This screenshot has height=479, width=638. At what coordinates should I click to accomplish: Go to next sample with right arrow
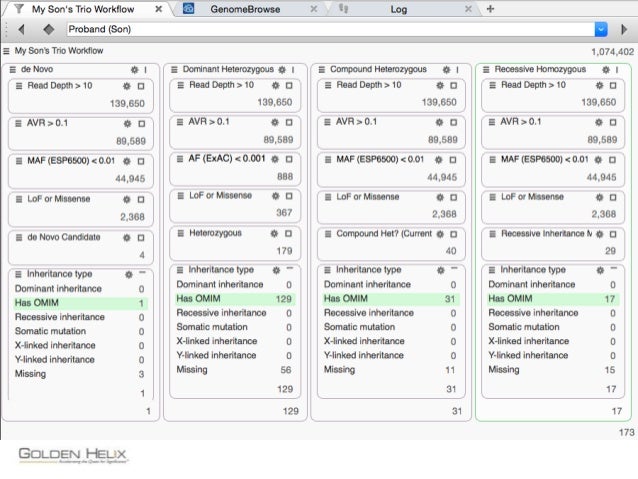tap(624, 29)
